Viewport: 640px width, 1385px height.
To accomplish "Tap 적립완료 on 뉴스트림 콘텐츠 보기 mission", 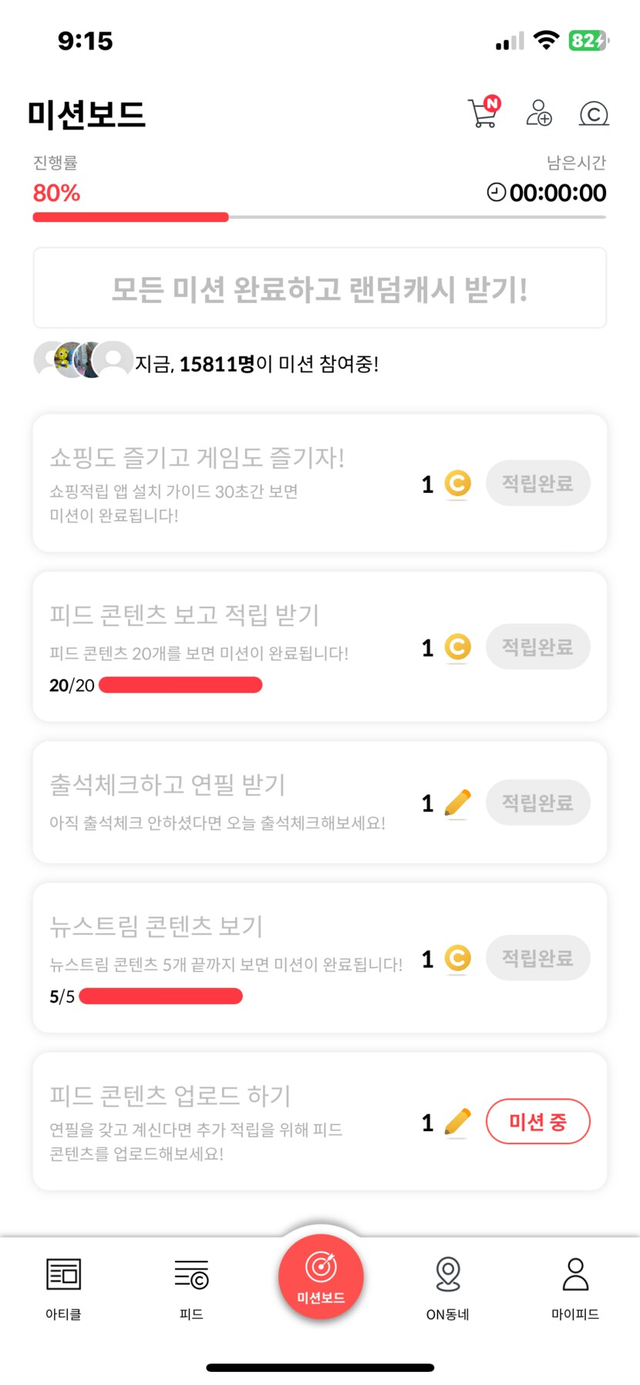I will coord(538,959).
